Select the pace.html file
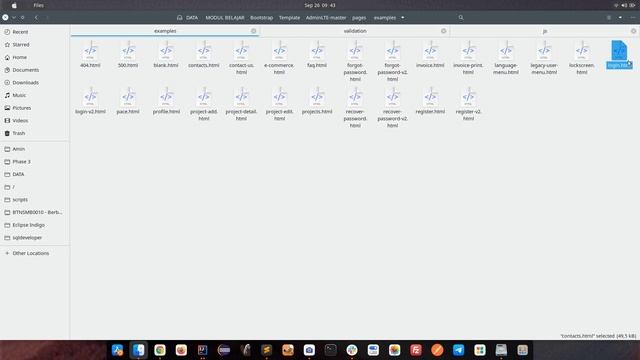This screenshot has width=640, height=360. click(x=128, y=101)
